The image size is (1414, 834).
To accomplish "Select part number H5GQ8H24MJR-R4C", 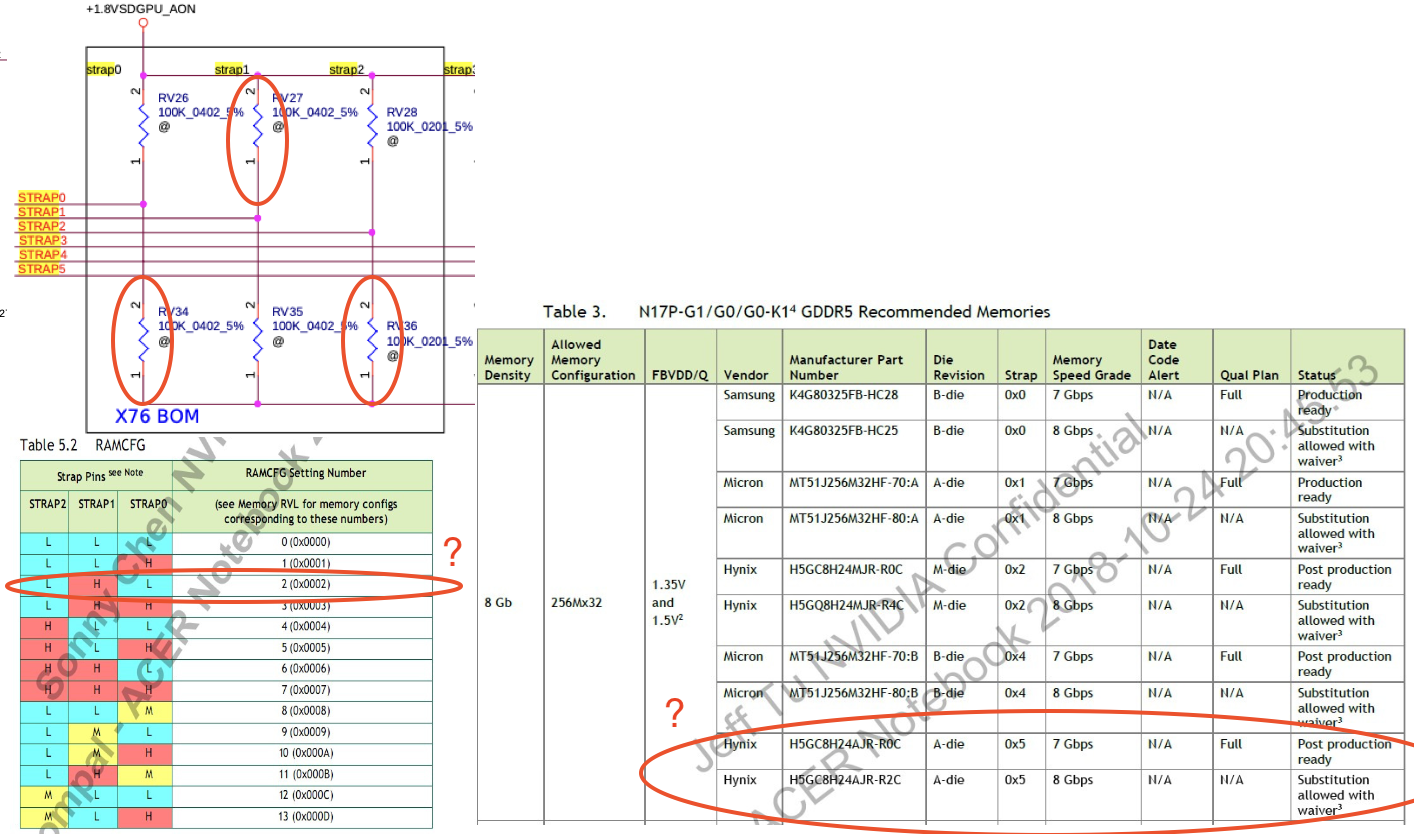I will coord(845,606).
